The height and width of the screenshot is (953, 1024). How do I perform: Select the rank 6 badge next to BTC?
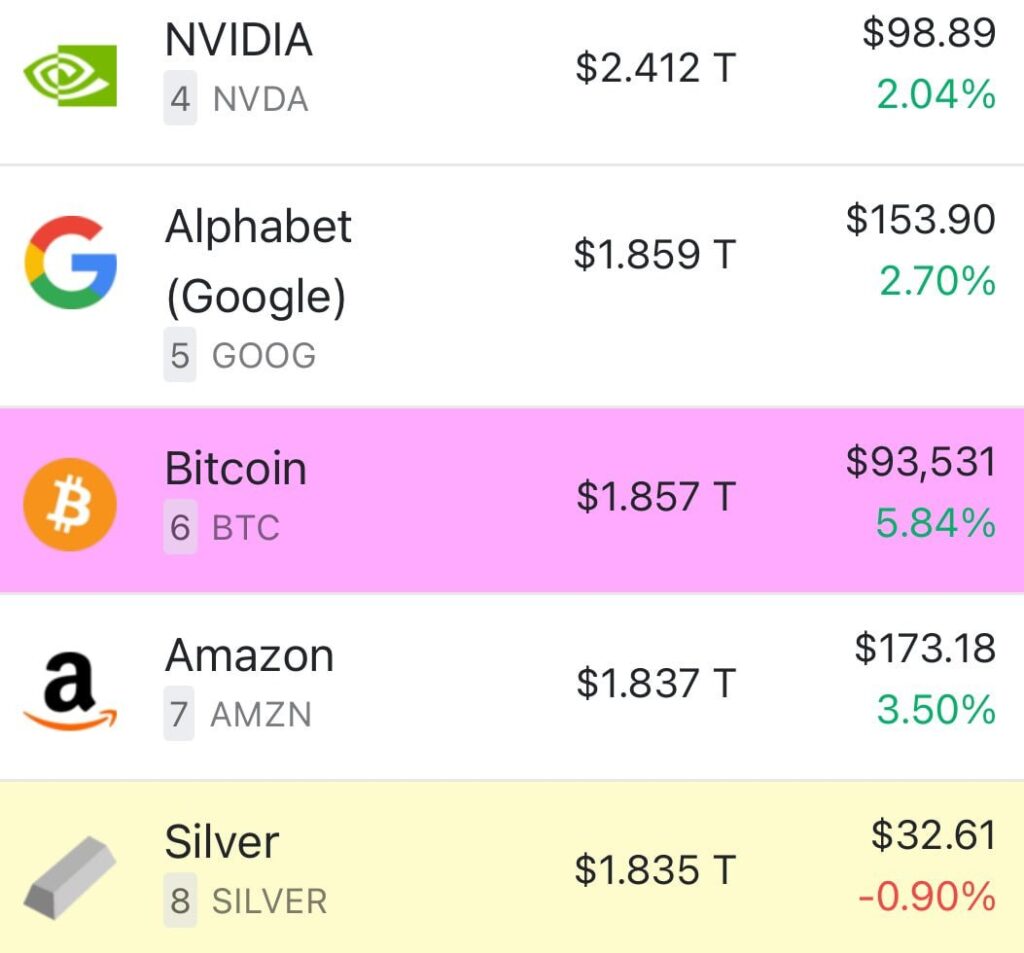click(x=180, y=527)
